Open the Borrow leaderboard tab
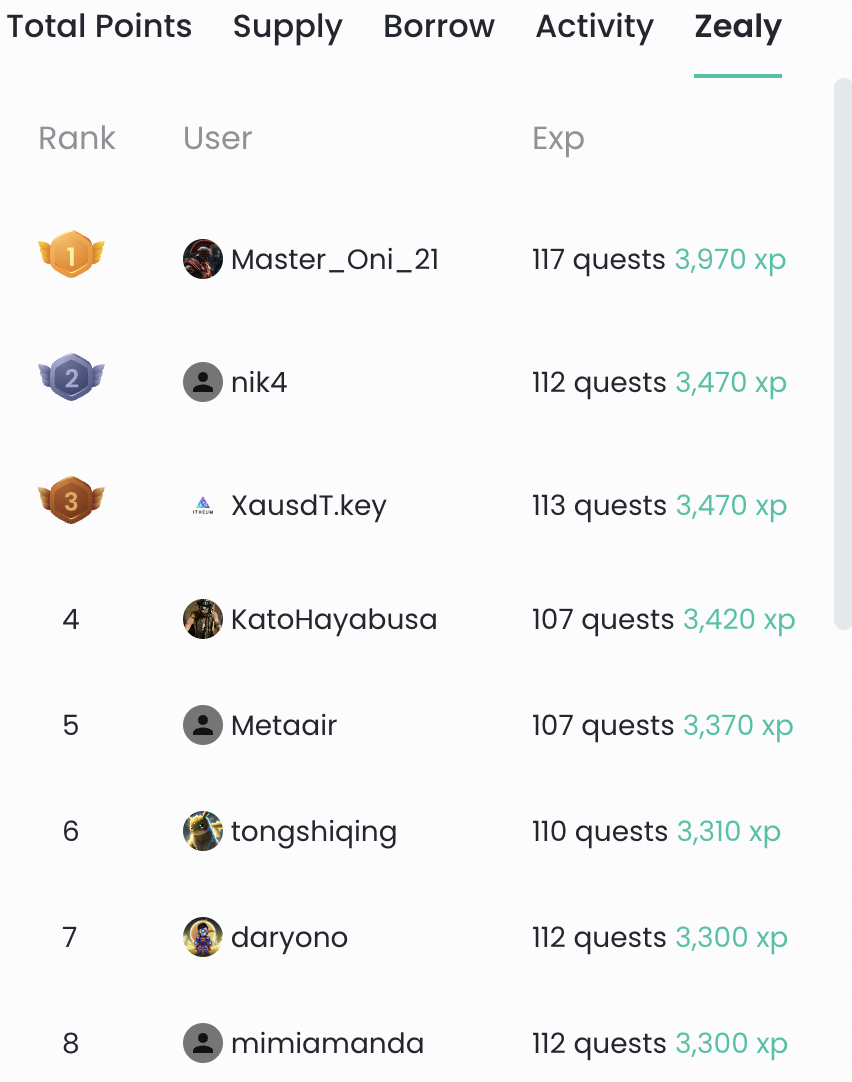 tap(439, 26)
